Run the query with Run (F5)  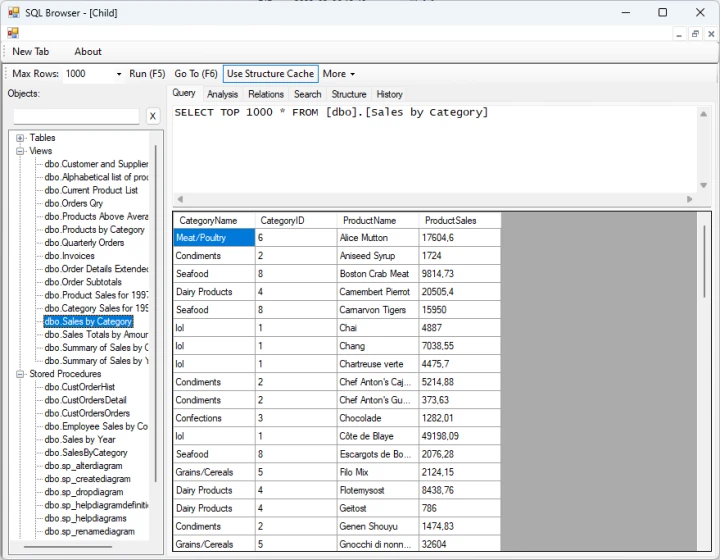[x=147, y=74]
